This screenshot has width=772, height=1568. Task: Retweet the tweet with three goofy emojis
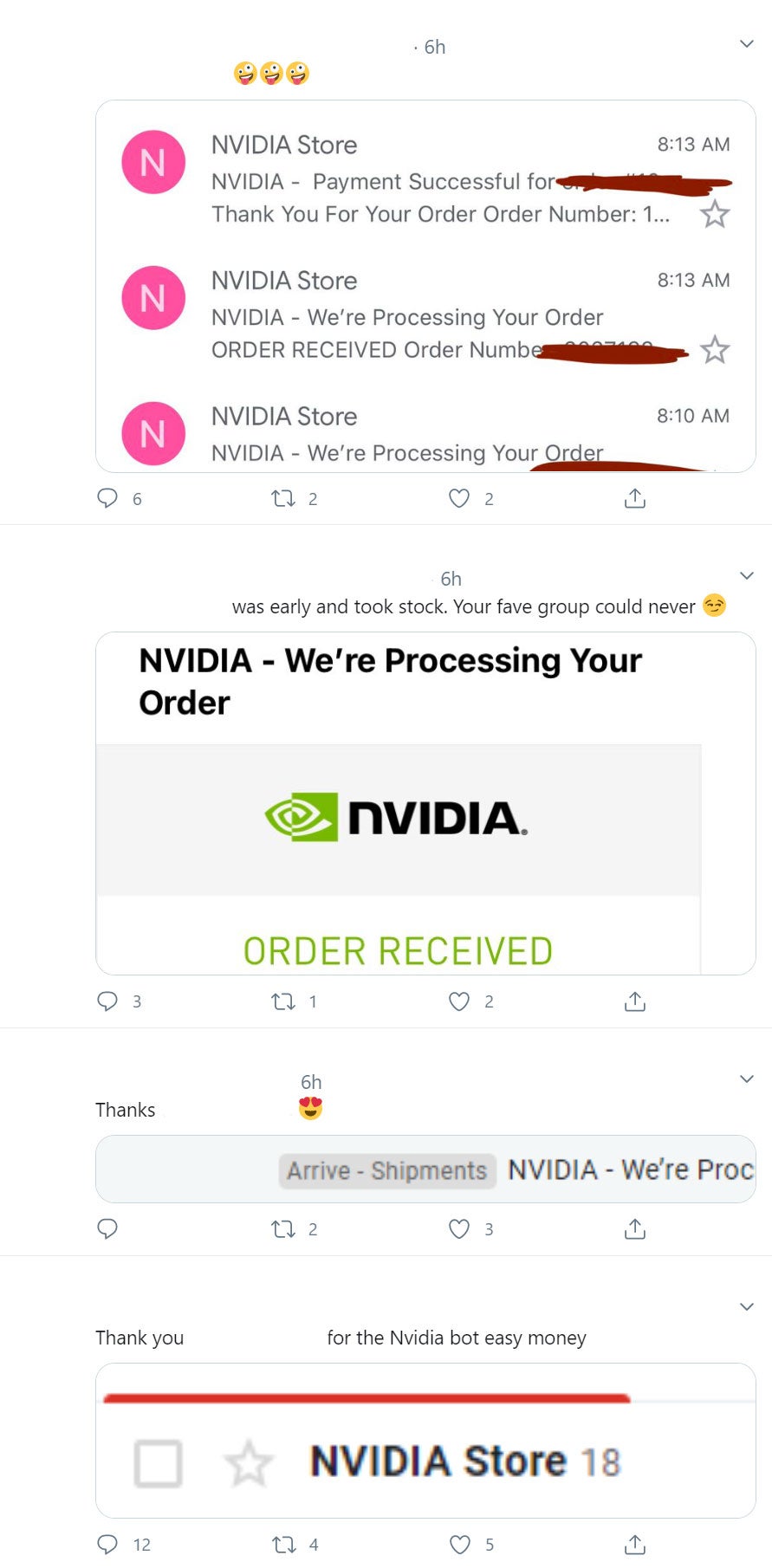tap(283, 498)
